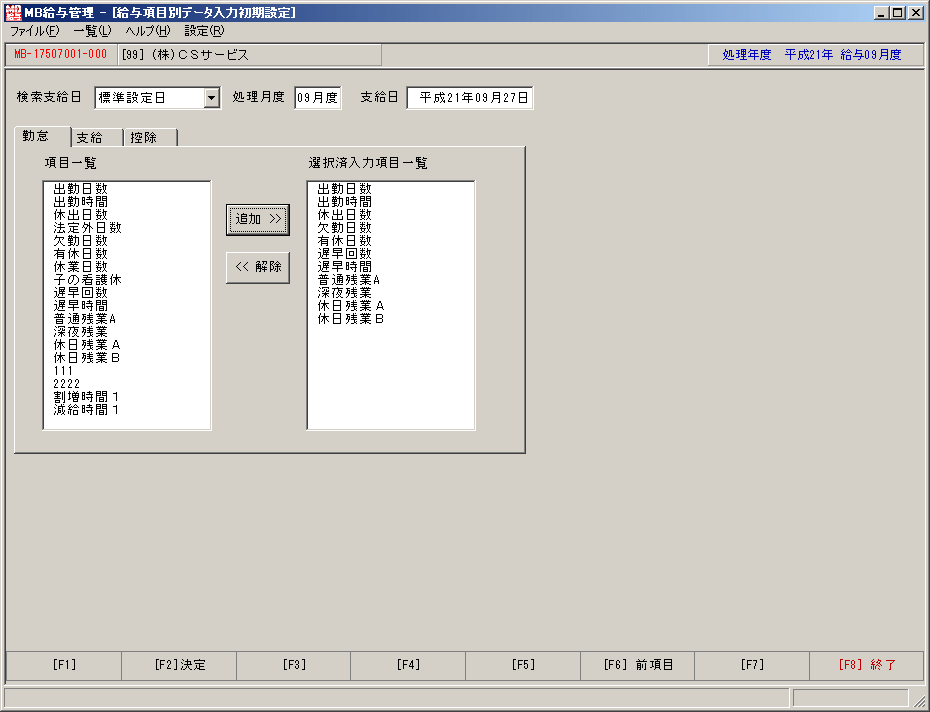Click the 追加 >> button

click(x=258, y=220)
